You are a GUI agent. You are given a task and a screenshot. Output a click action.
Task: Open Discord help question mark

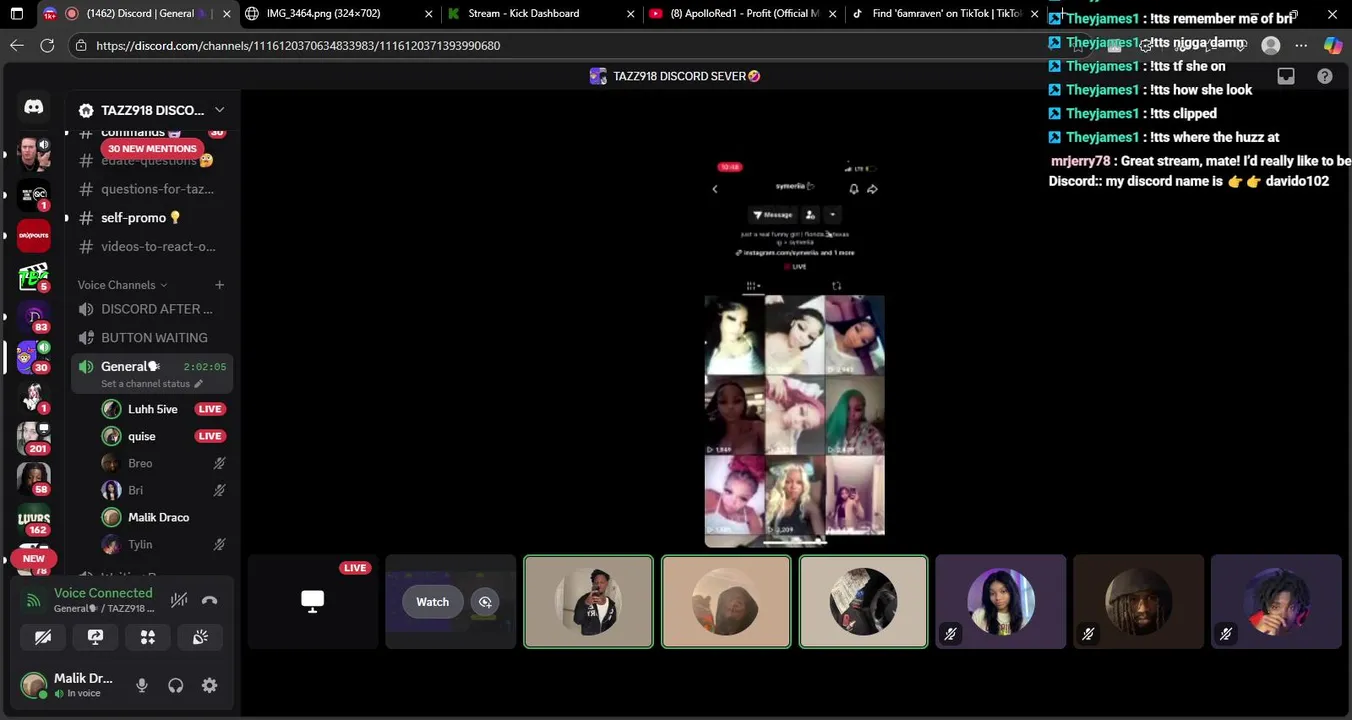[1325, 76]
